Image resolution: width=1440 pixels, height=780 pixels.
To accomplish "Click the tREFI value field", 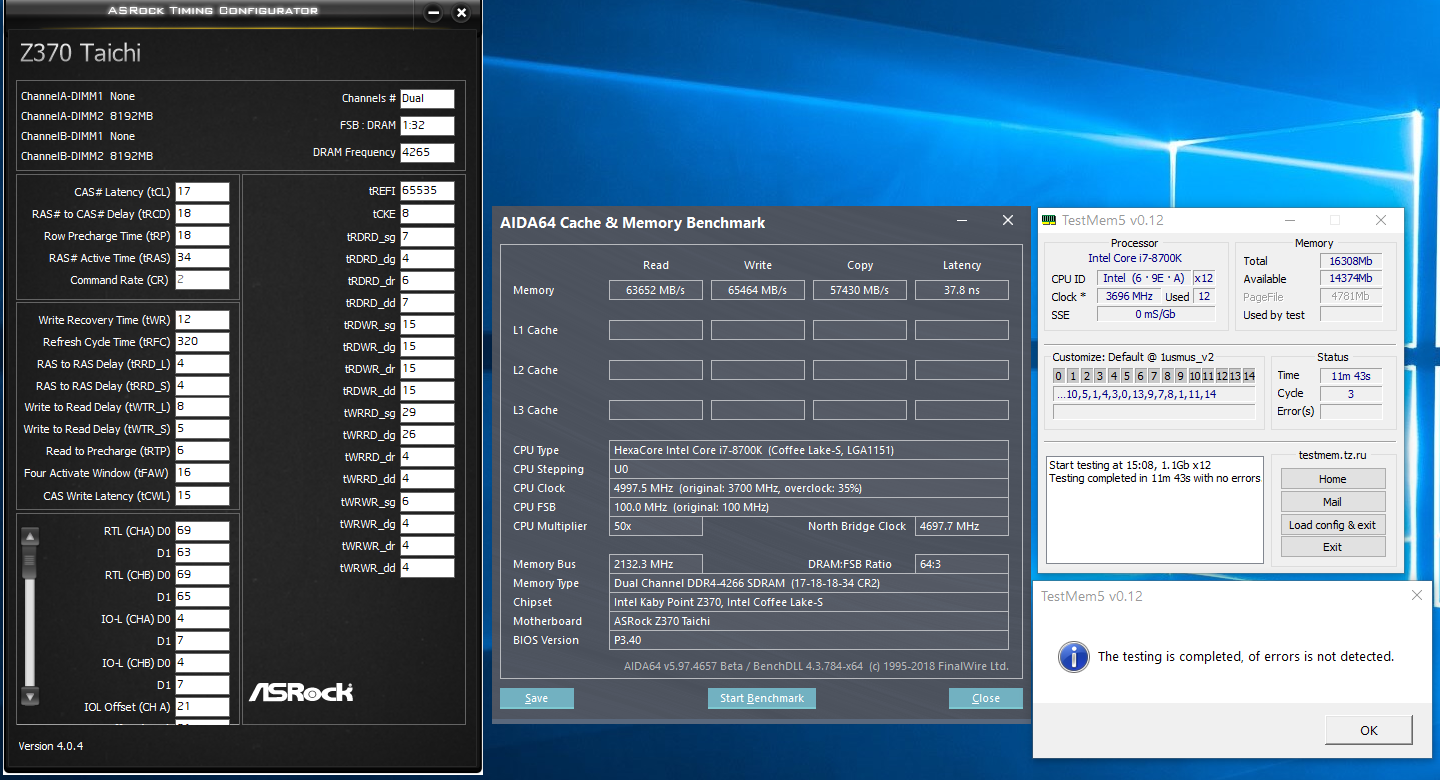I will 427,190.
